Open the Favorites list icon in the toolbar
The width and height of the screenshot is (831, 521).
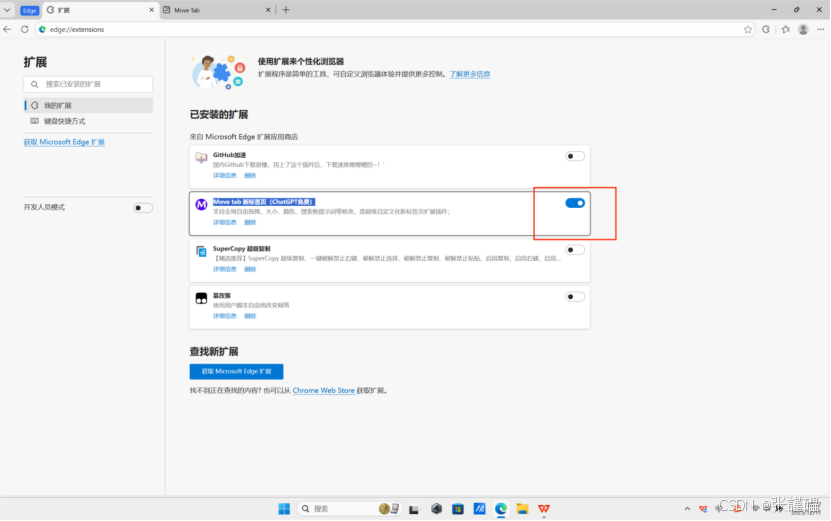(x=785, y=30)
